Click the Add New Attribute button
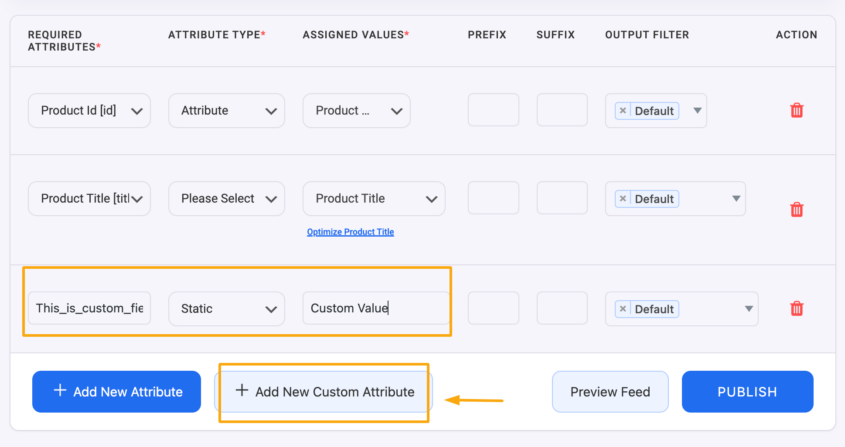Viewport: 845px width, 447px height. [x=116, y=391]
